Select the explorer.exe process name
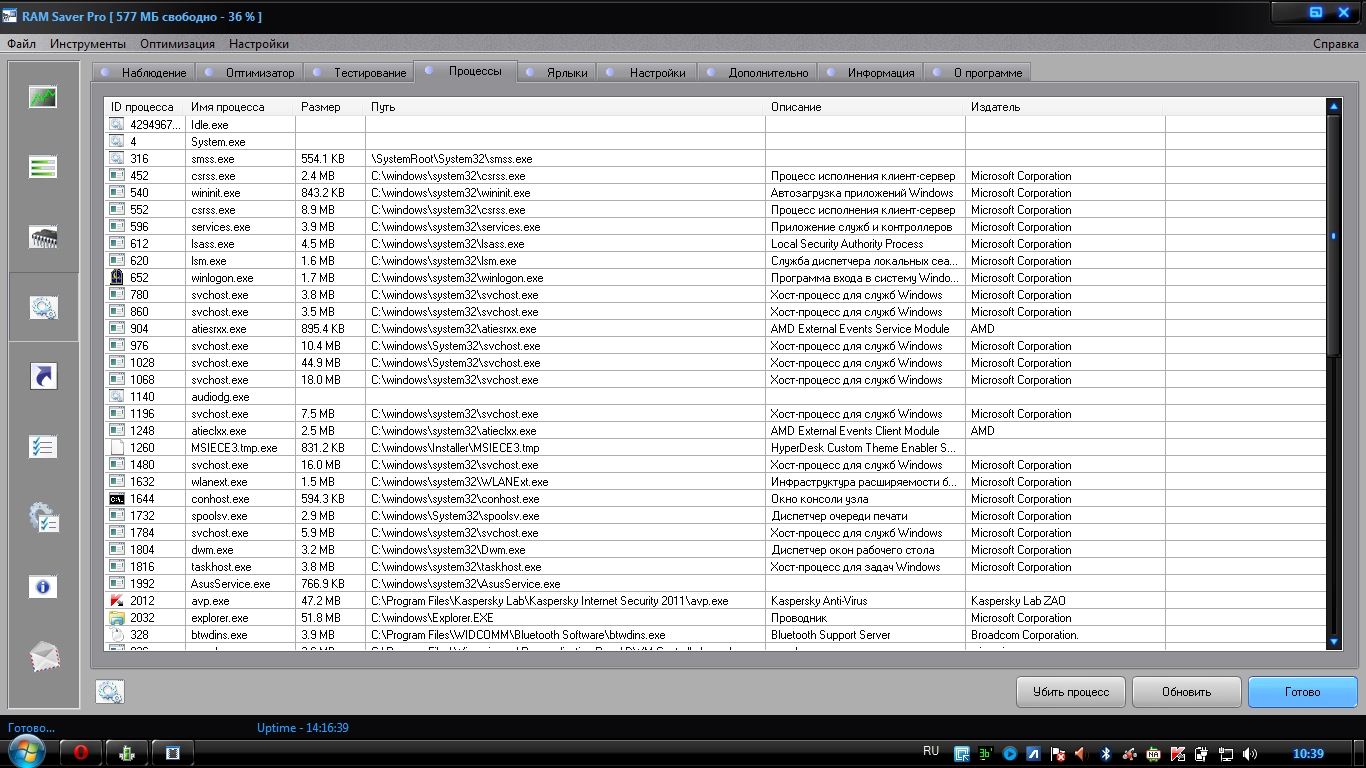The image size is (1366, 768). click(219, 618)
